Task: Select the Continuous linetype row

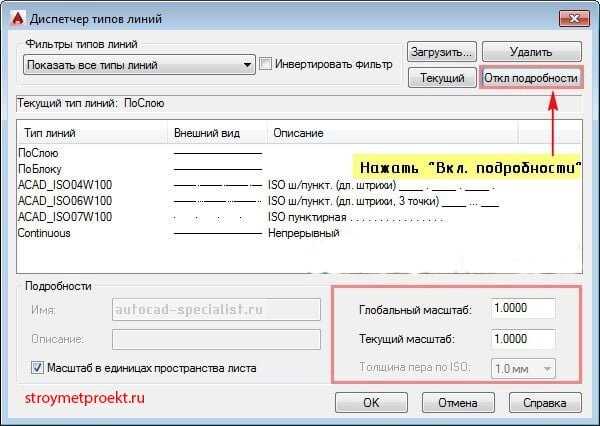Action: pos(299,233)
